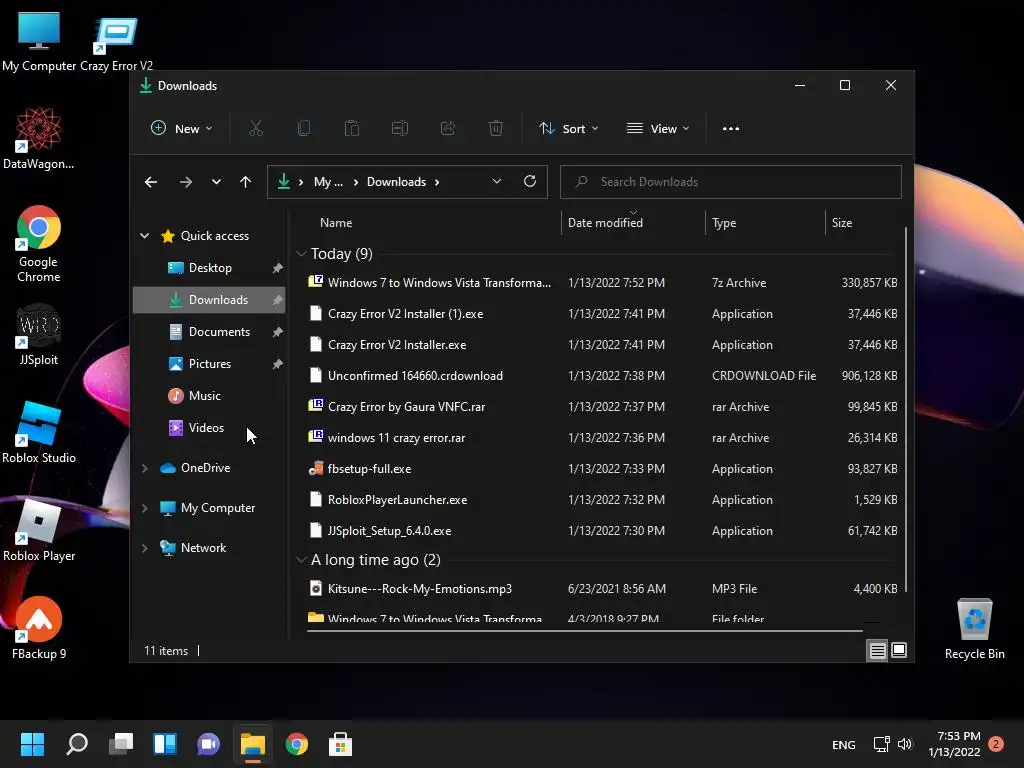Click the Cut scissors icon in toolbar
This screenshot has width=1024, height=768.
click(255, 129)
